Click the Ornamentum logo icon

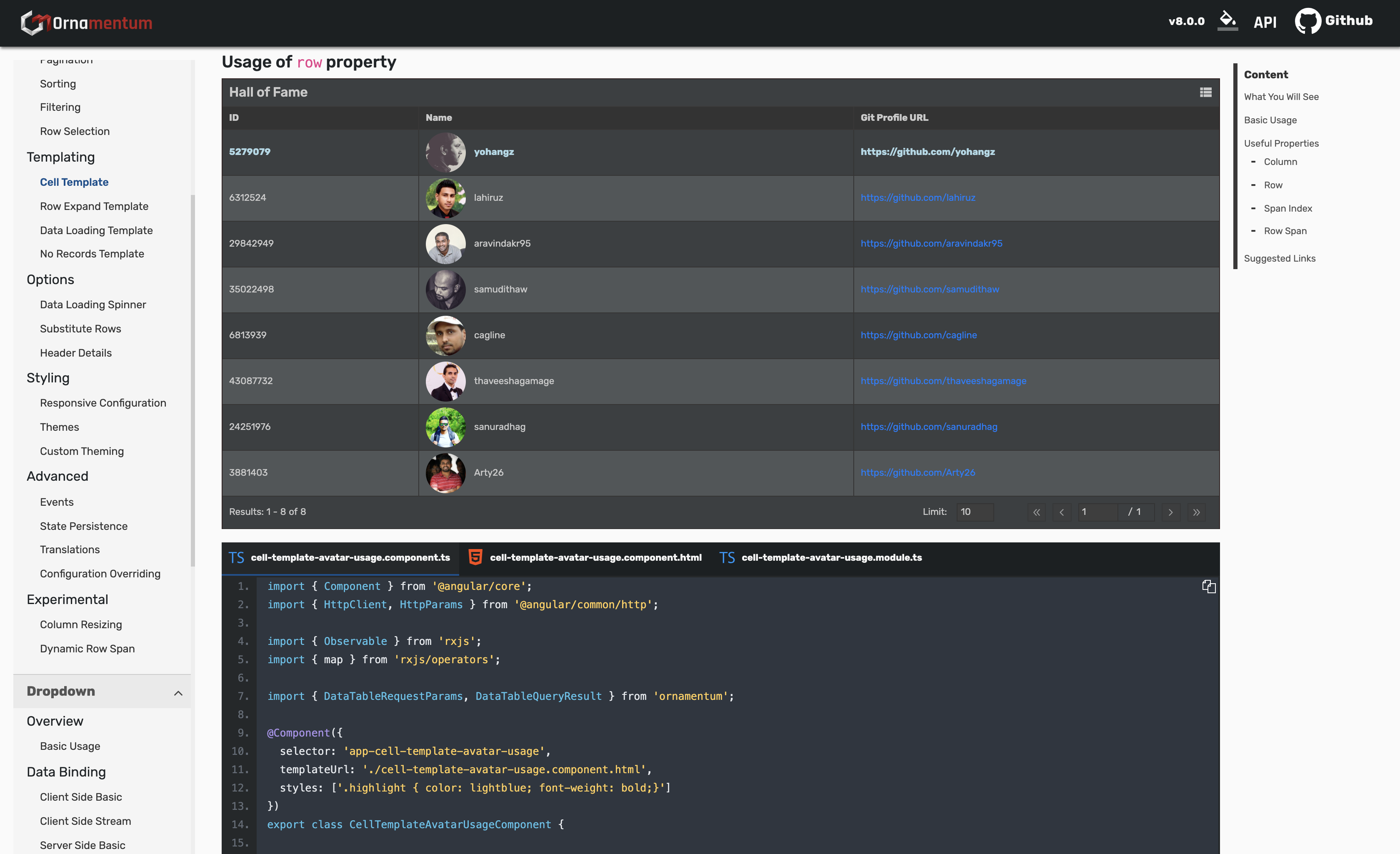tap(32, 23)
